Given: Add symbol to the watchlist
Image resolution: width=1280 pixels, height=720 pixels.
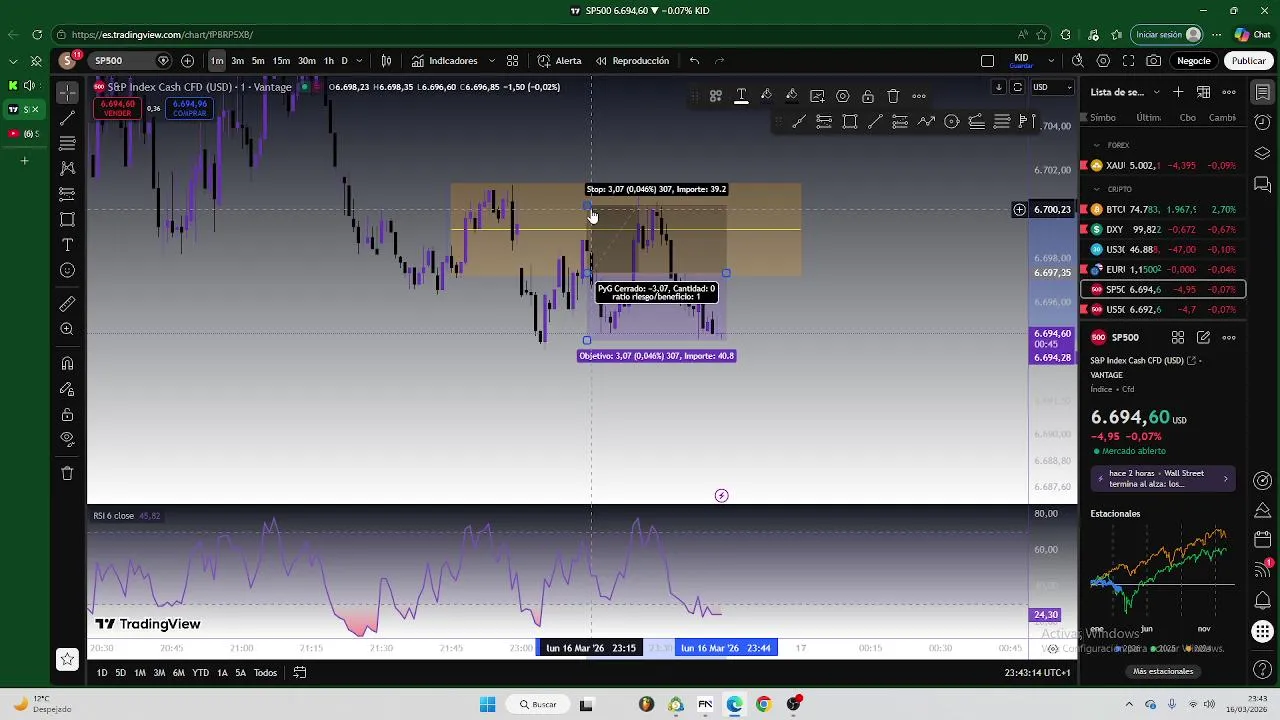Looking at the screenshot, I should (1178, 92).
